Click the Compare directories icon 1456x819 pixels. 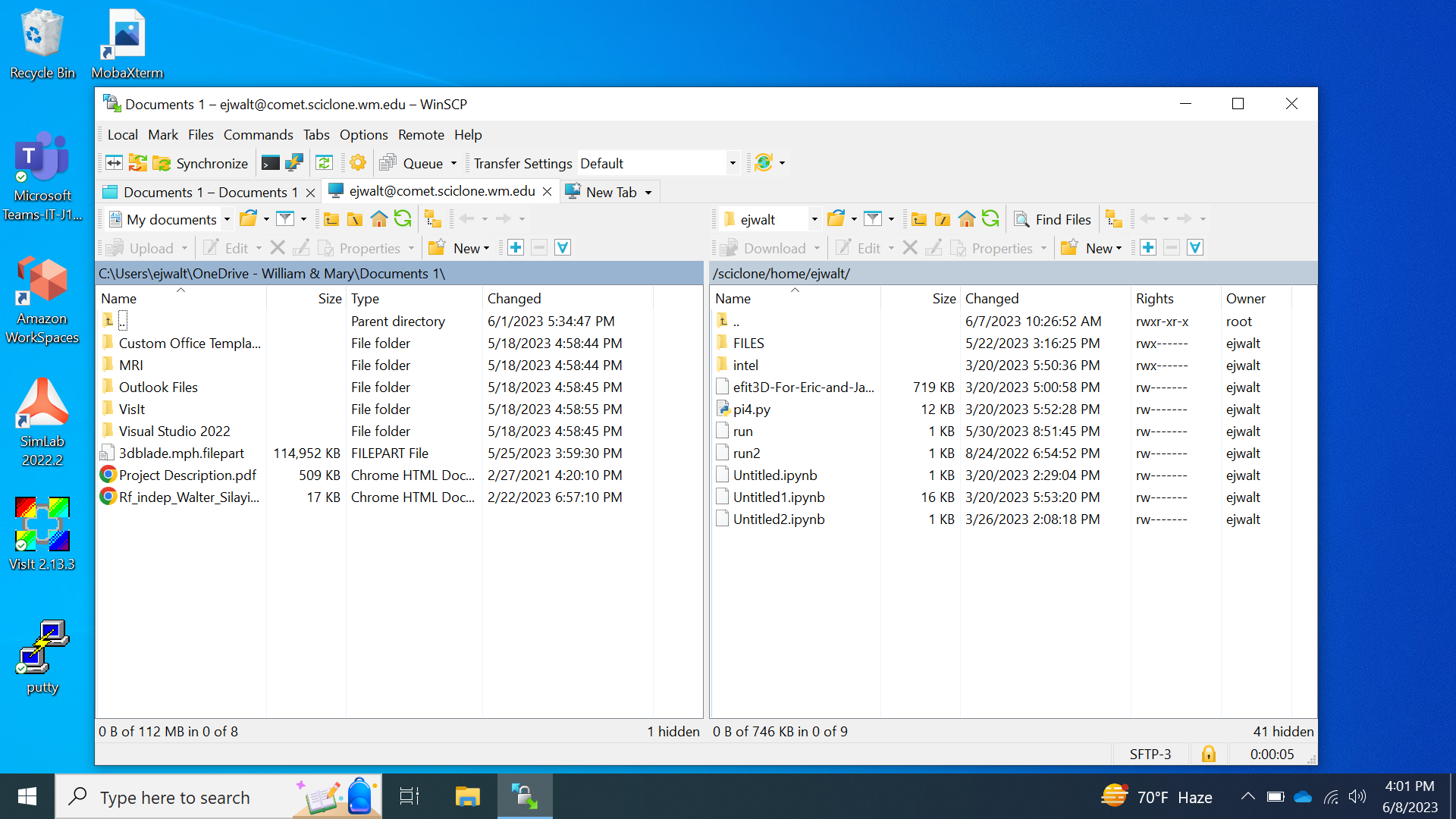pos(115,163)
